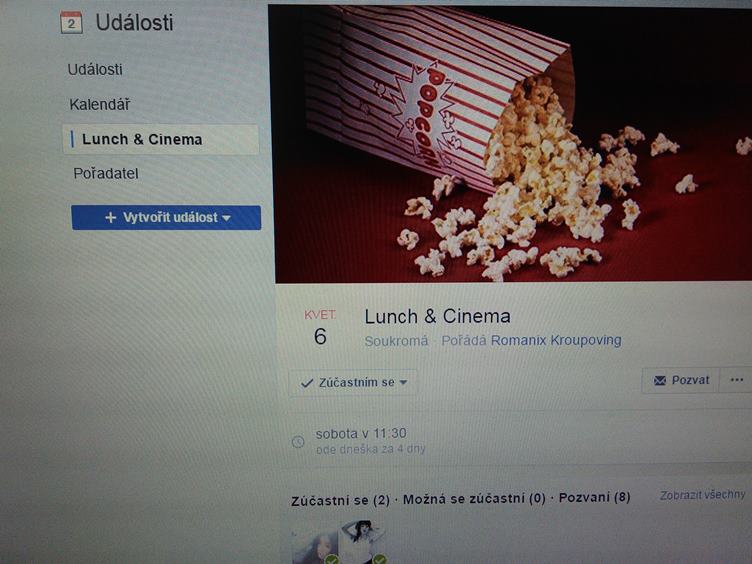Open the Události sidebar item
The height and width of the screenshot is (564, 752).
coord(95,70)
